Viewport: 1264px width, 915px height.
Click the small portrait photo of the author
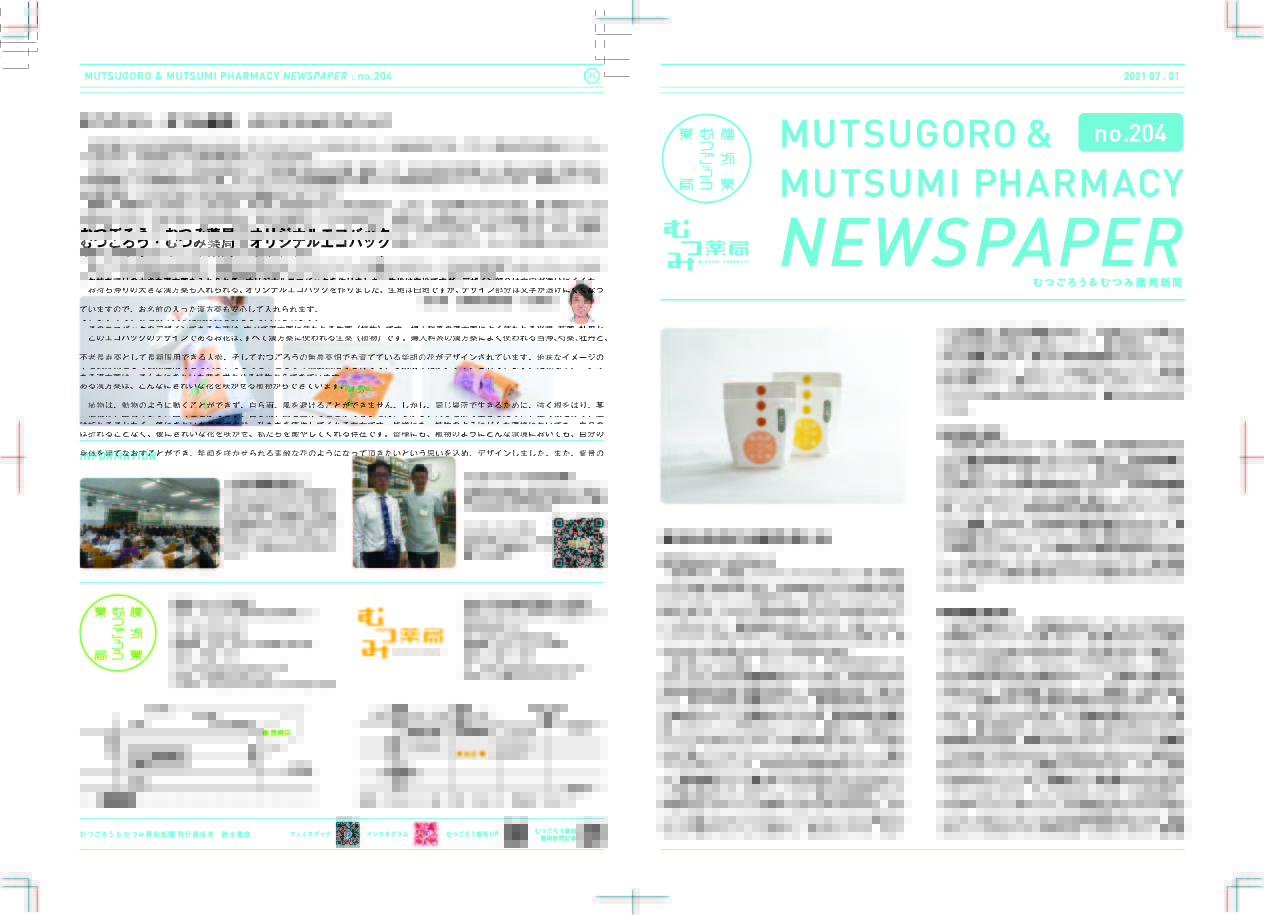pos(582,302)
